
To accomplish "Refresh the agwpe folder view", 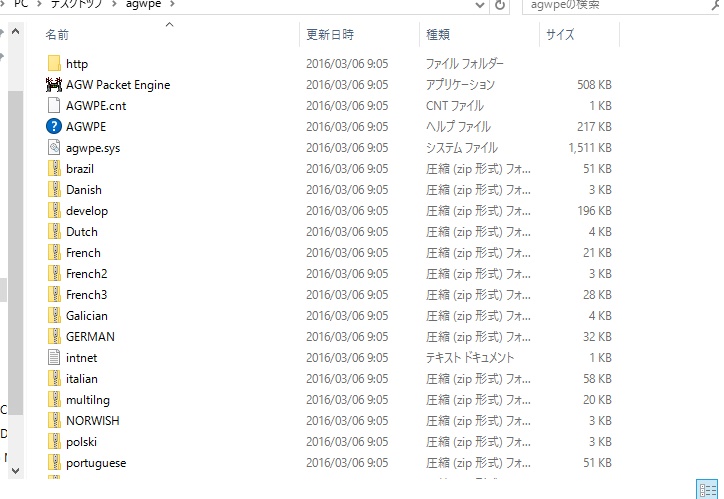I will point(500,5).
